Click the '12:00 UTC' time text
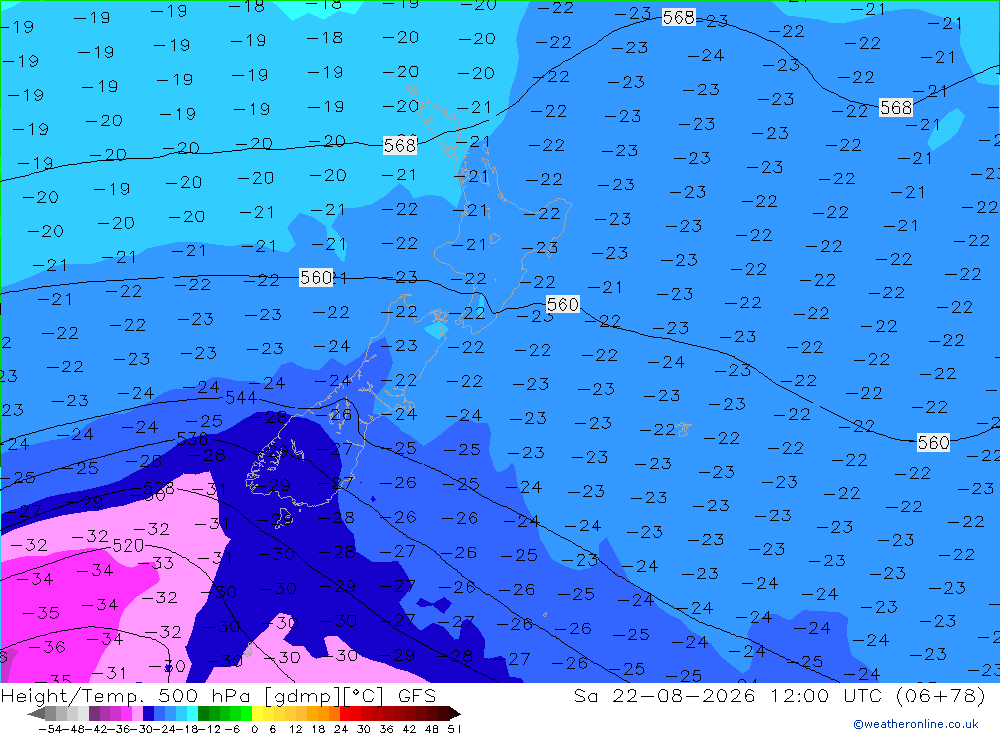The height and width of the screenshot is (733, 1000). tap(827, 695)
